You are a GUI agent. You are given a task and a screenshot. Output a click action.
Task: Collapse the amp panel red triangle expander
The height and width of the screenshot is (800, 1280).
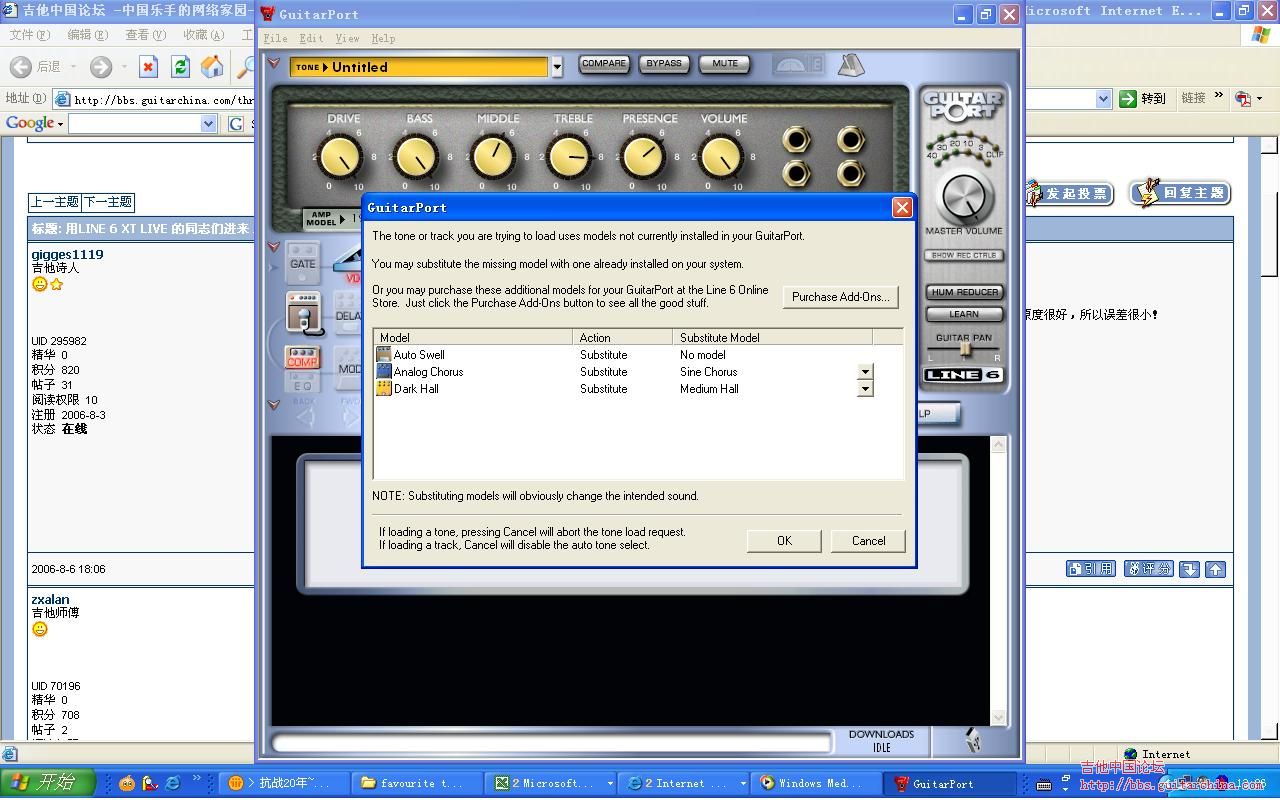273,63
